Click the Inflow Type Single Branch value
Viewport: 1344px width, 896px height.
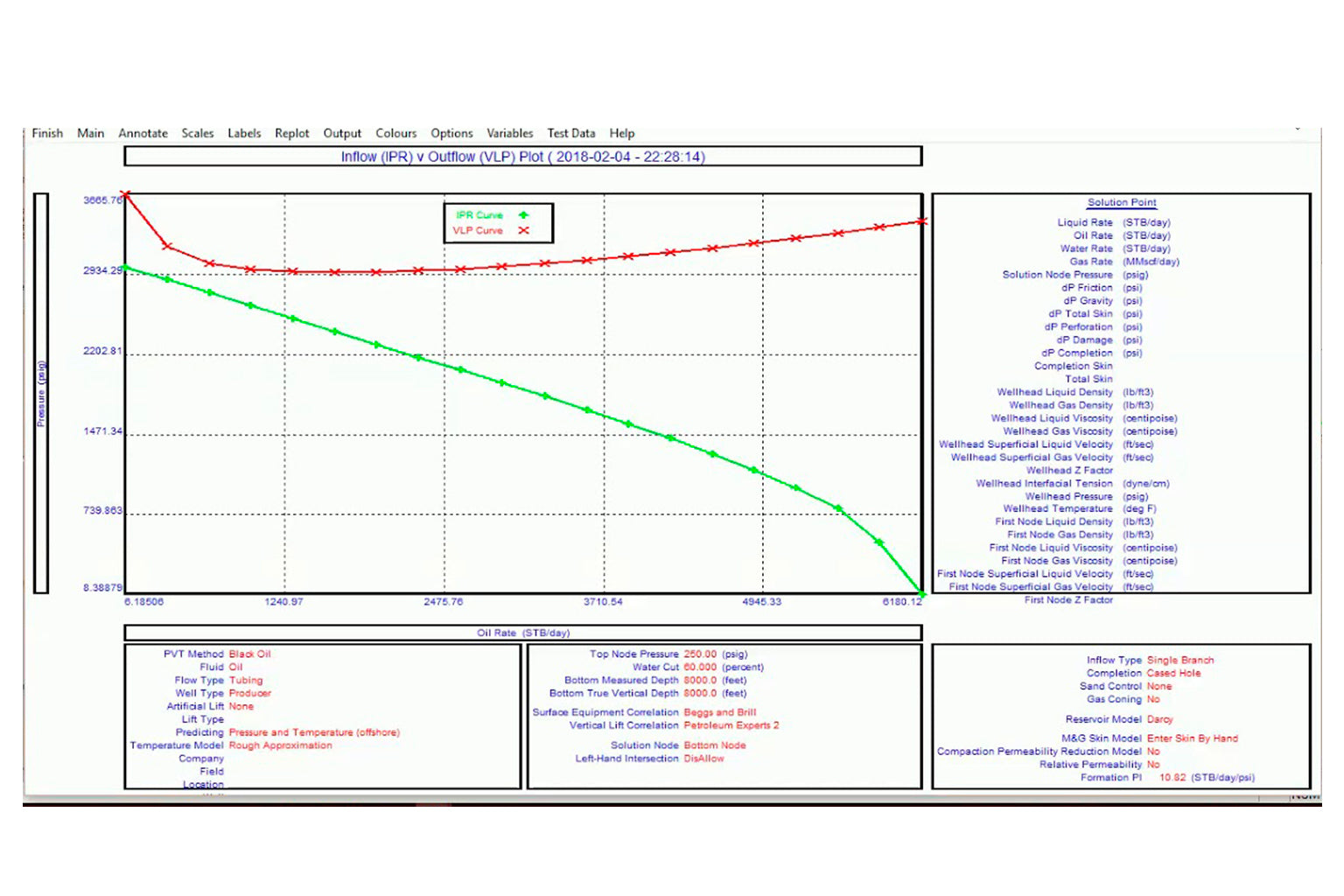(x=1180, y=661)
